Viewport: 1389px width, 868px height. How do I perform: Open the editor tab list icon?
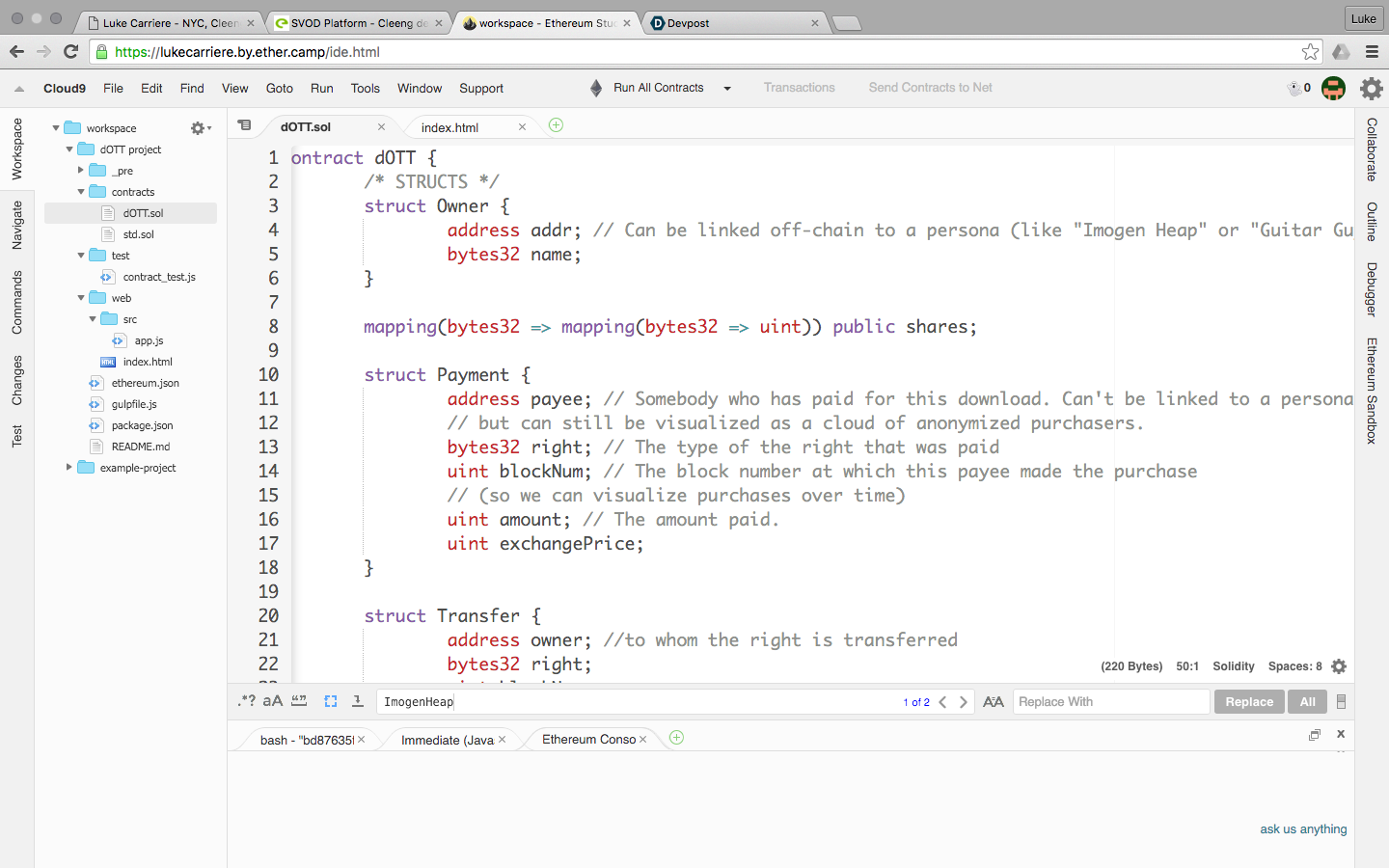tap(244, 125)
